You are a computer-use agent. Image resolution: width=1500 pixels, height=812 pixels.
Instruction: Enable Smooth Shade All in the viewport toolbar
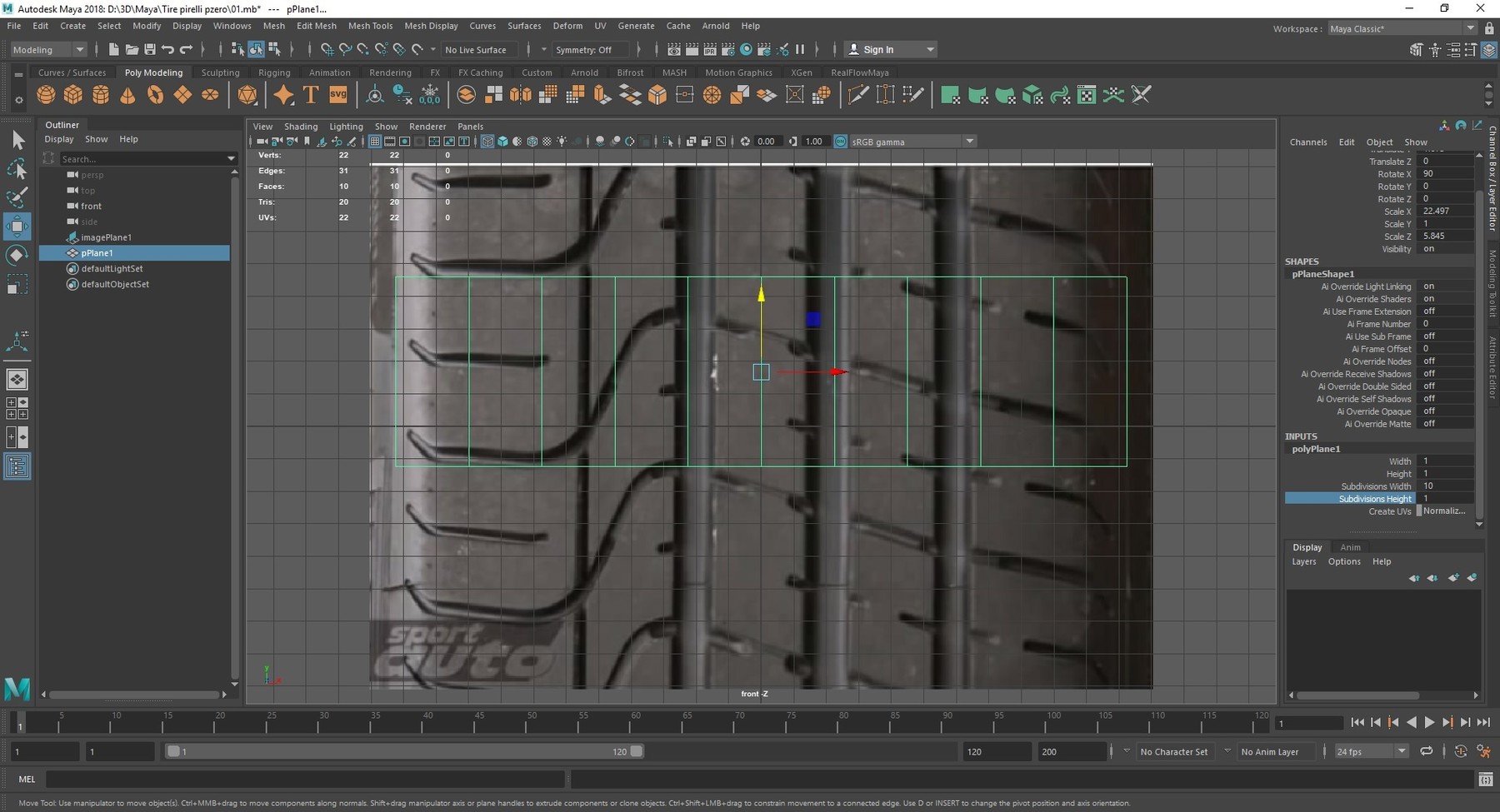click(503, 141)
